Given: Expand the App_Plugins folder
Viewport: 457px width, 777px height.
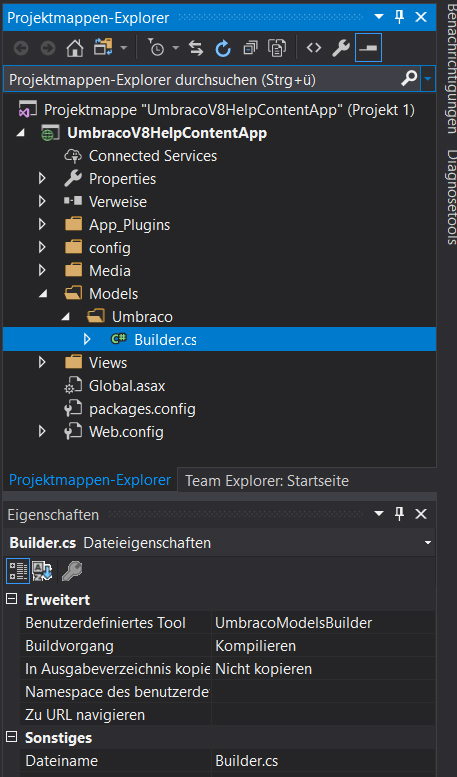Looking at the screenshot, I should pos(42,225).
